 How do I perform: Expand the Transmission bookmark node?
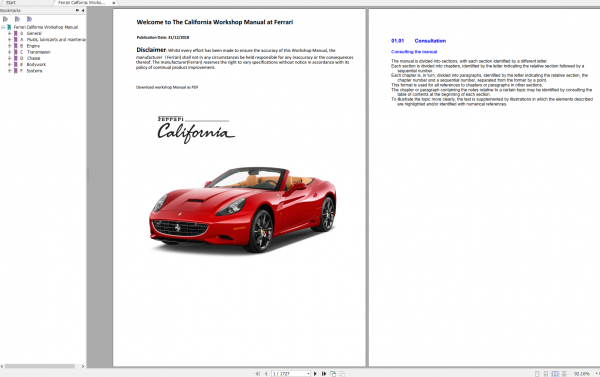[10, 52]
